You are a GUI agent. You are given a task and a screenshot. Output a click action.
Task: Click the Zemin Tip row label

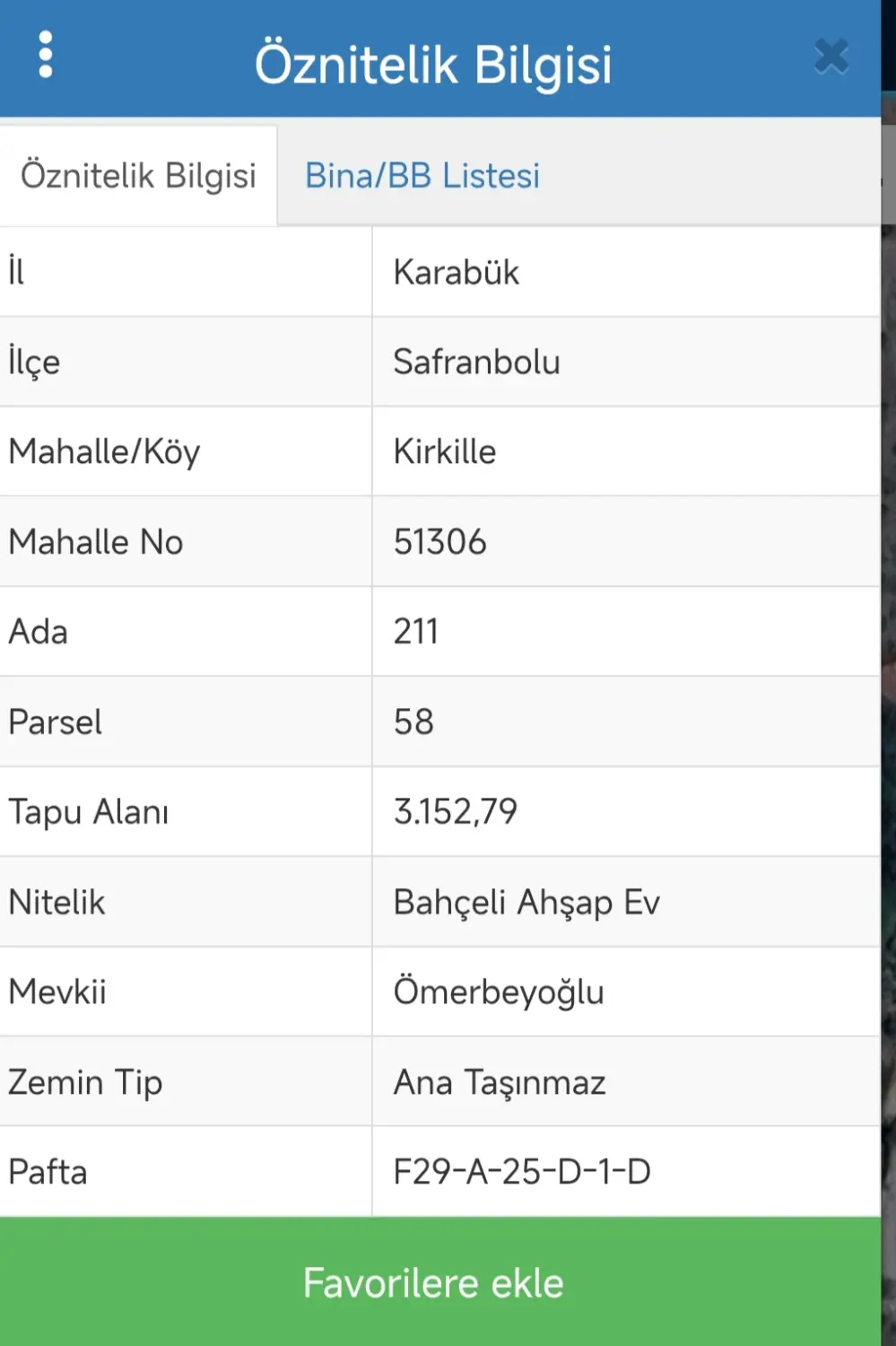(x=85, y=1083)
